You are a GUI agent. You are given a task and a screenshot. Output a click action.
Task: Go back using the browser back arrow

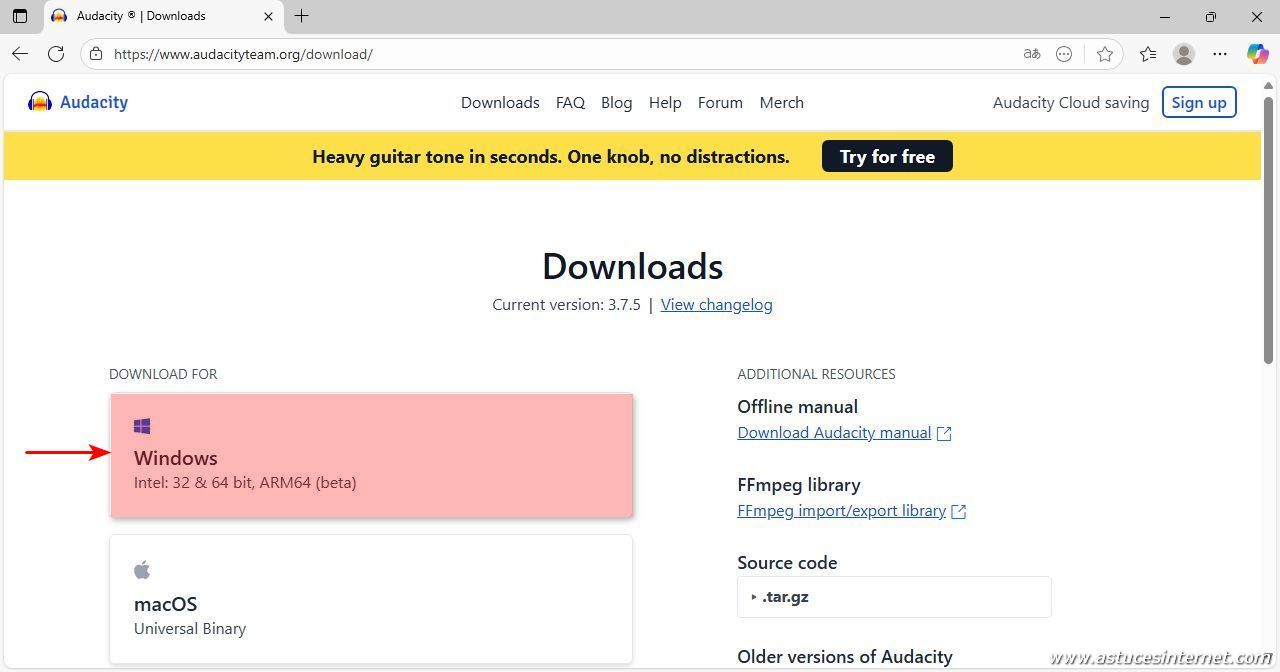[20, 54]
